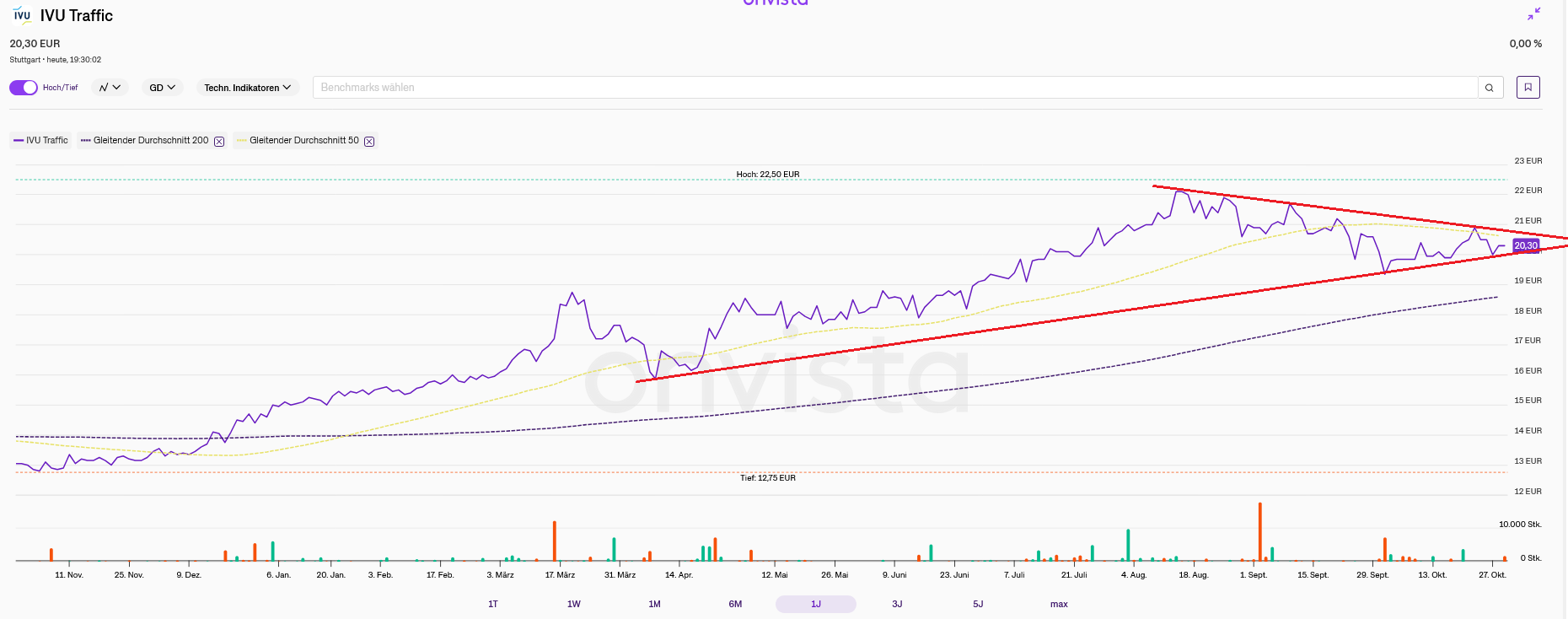This screenshot has width=1568, height=619.
Task: Click the tall orange volume bar near 1. Sept.
Action: [1259, 531]
